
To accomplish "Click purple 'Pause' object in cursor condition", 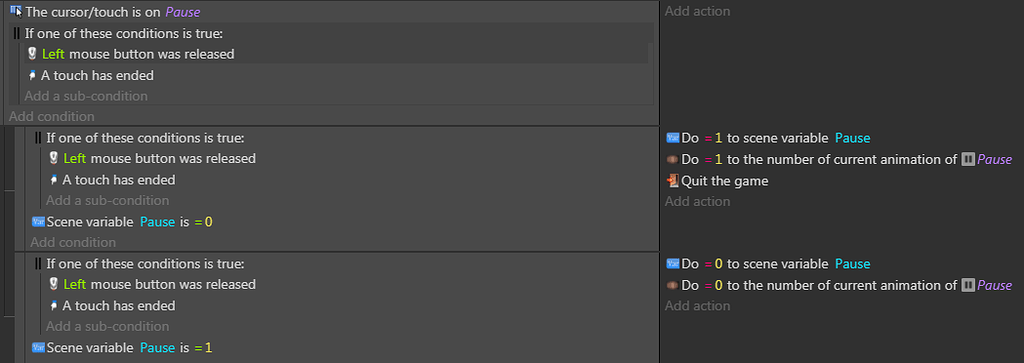I will 183,12.
